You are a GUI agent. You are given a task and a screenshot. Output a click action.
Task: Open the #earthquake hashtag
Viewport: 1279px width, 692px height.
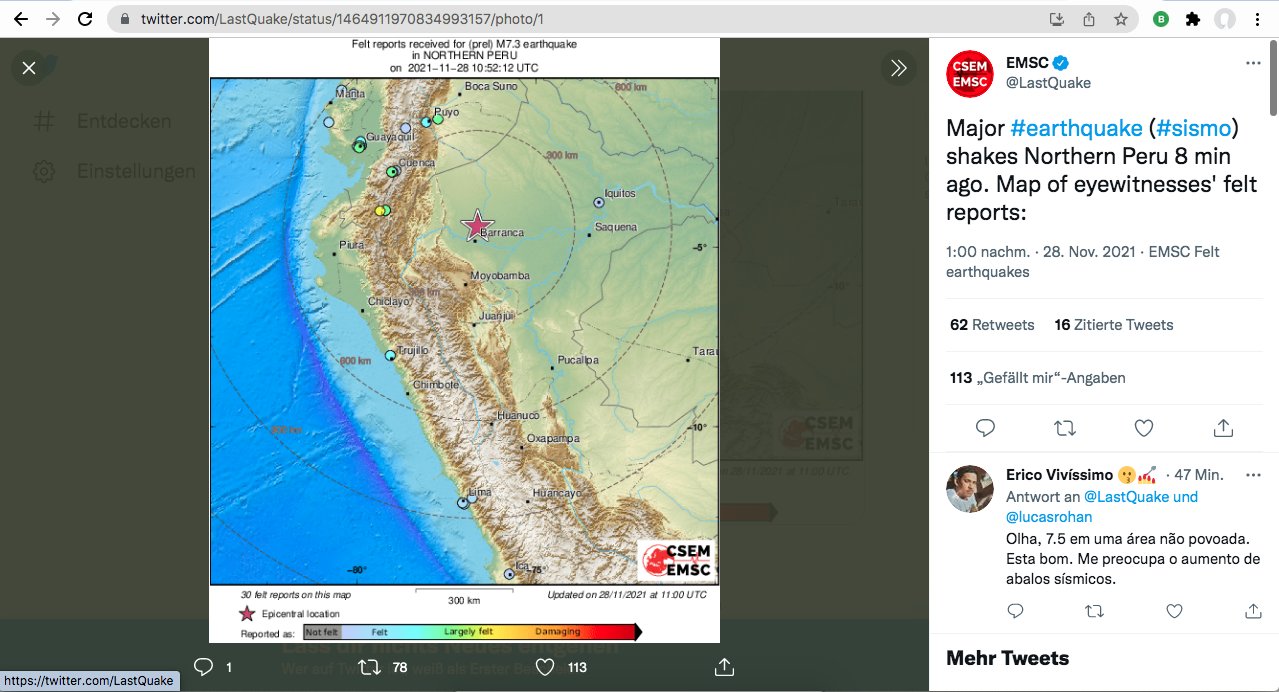[x=1076, y=128]
